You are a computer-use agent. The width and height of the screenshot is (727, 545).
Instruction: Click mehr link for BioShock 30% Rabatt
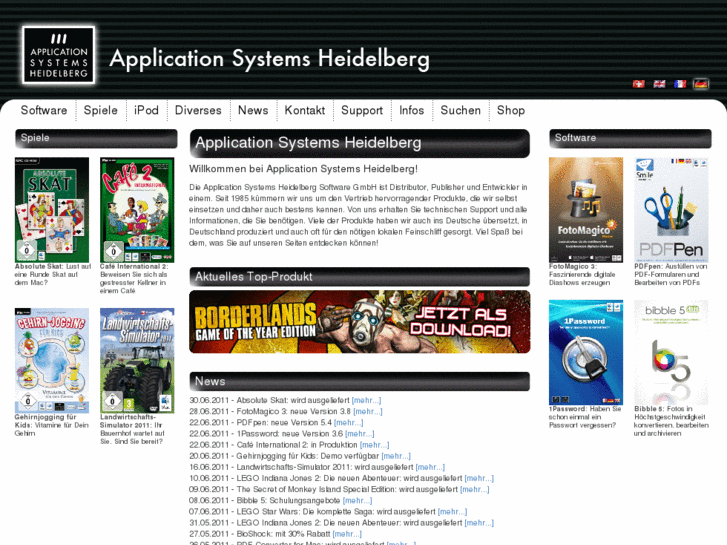click(x=347, y=534)
